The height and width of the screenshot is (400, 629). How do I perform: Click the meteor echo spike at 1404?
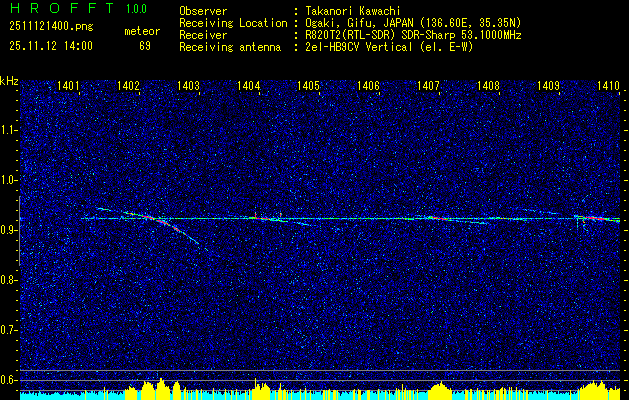coord(256,213)
